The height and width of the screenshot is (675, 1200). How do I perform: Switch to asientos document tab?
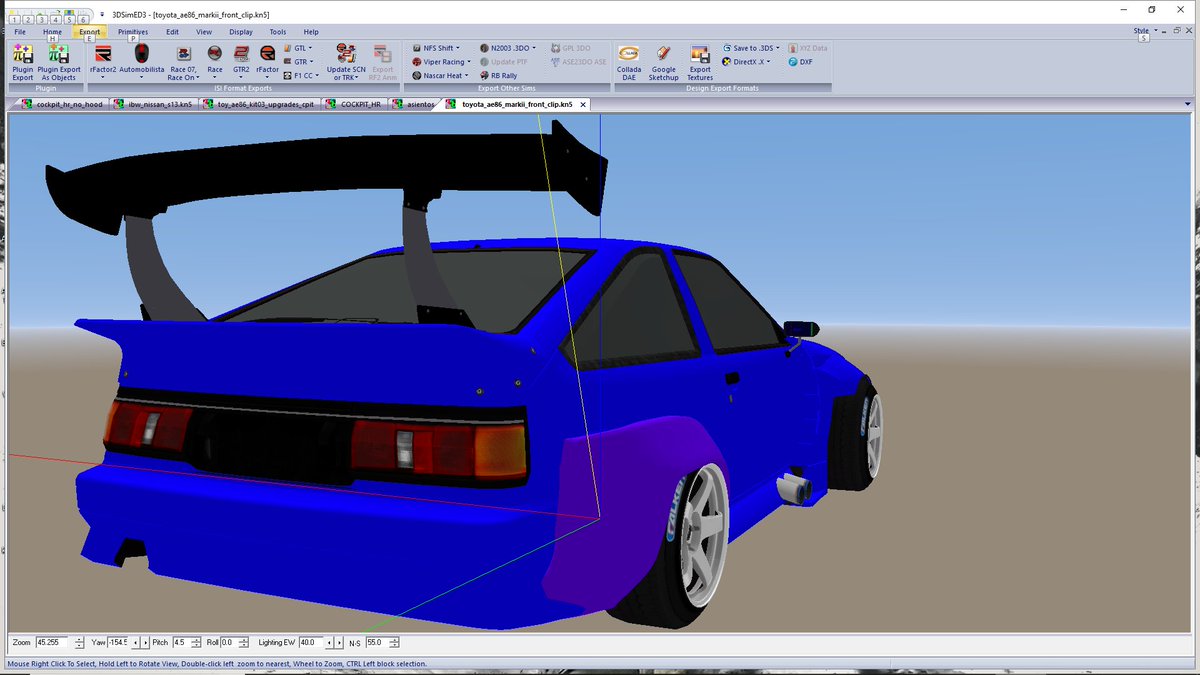pyautogui.click(x=413, y=104)
